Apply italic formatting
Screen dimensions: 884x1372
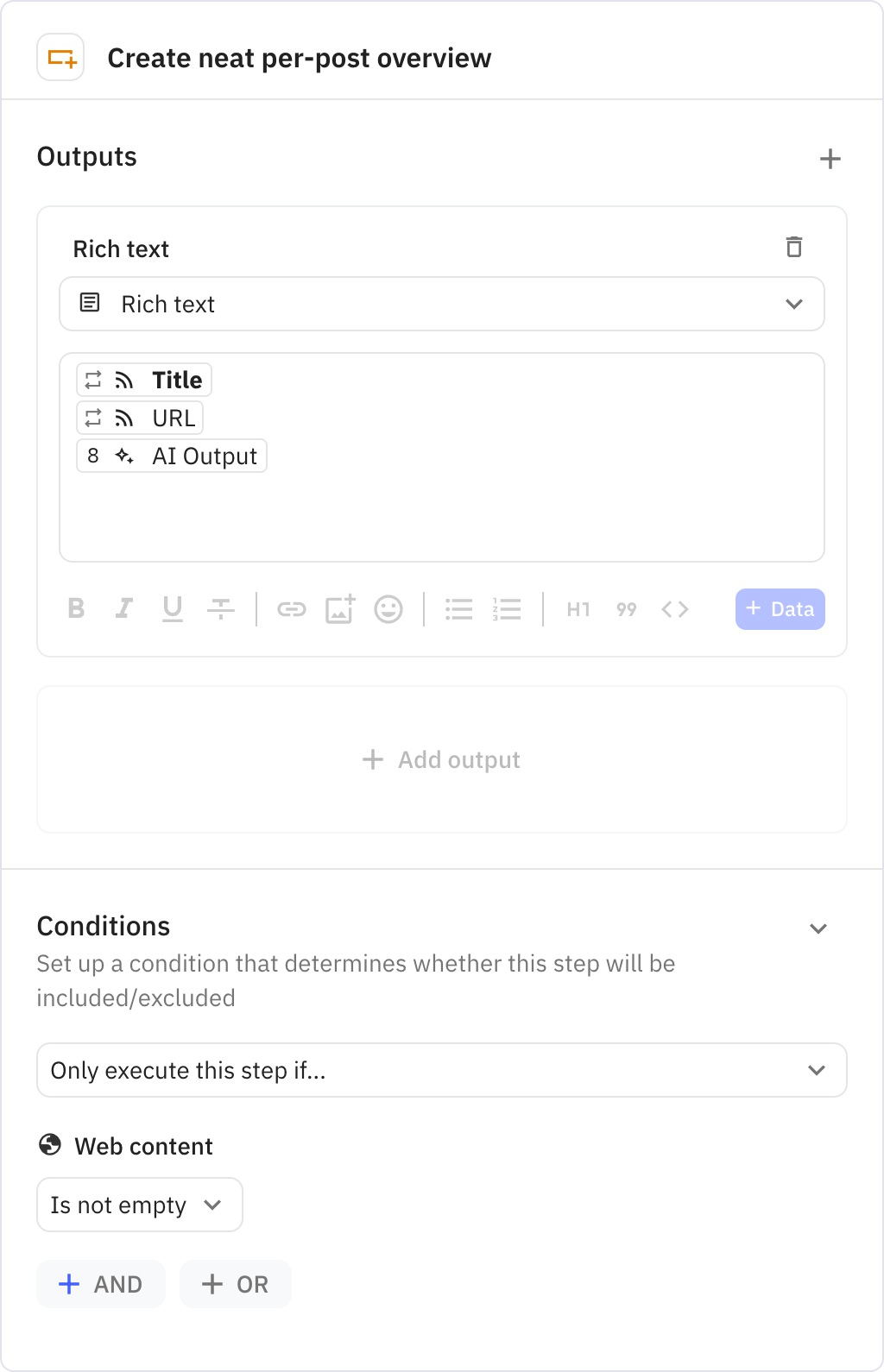click(x=124, y=609)
